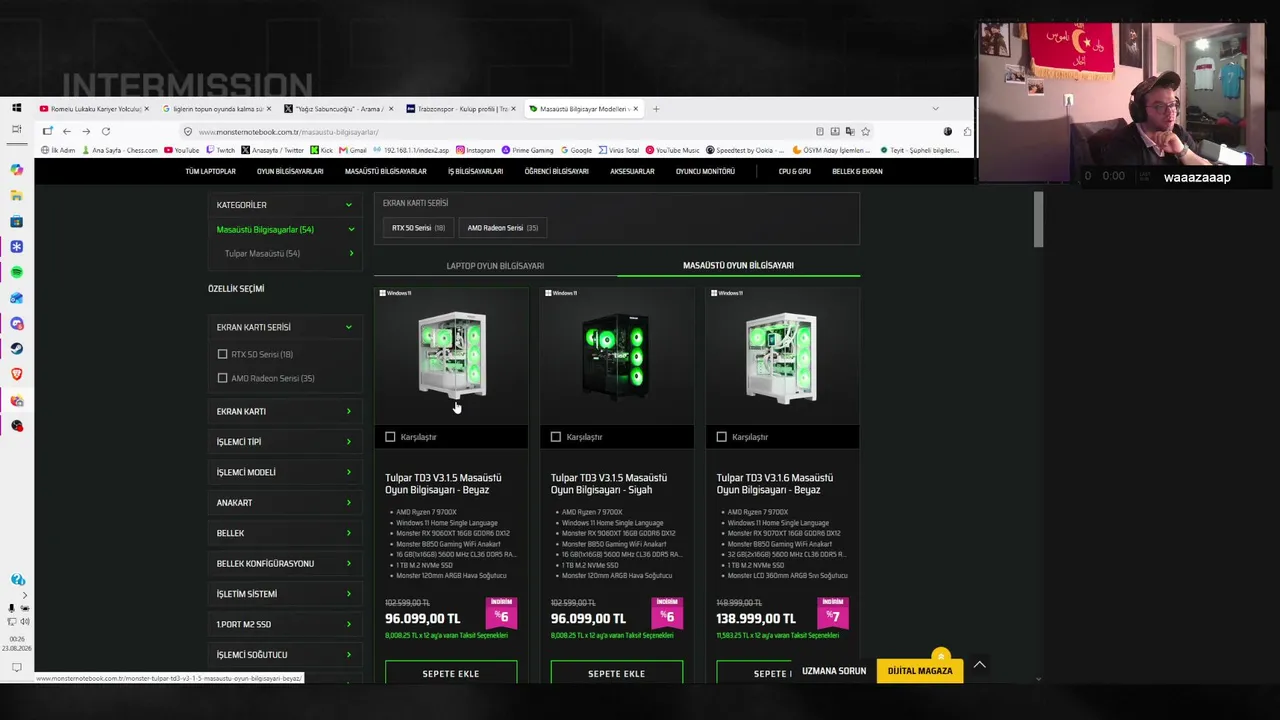This screenshot has height=720, width=1280.
Task: Open the Gmail bookmark
Action: [x=353, y=150]
